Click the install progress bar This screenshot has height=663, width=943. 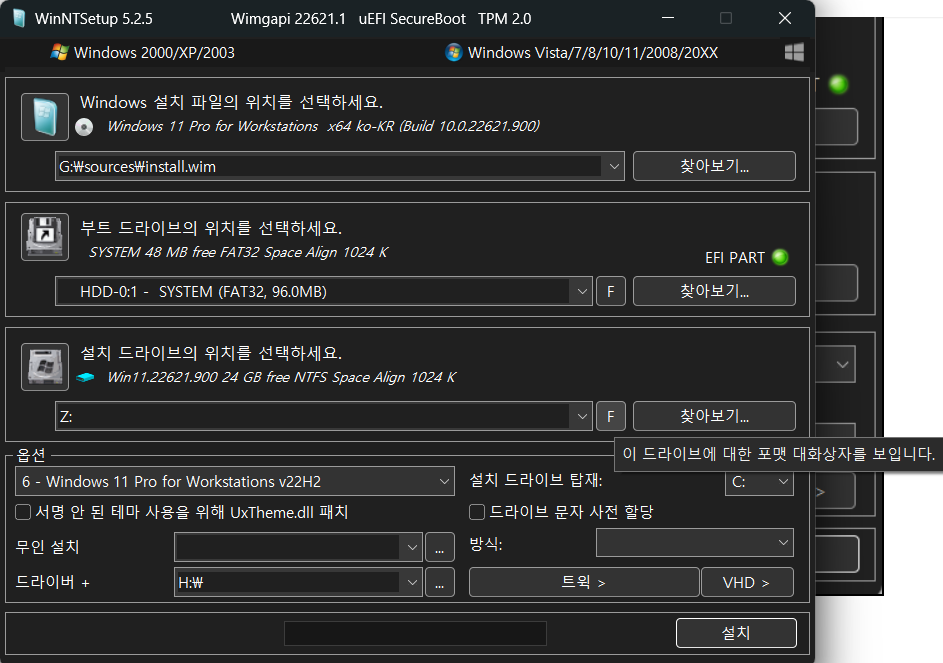415,634
